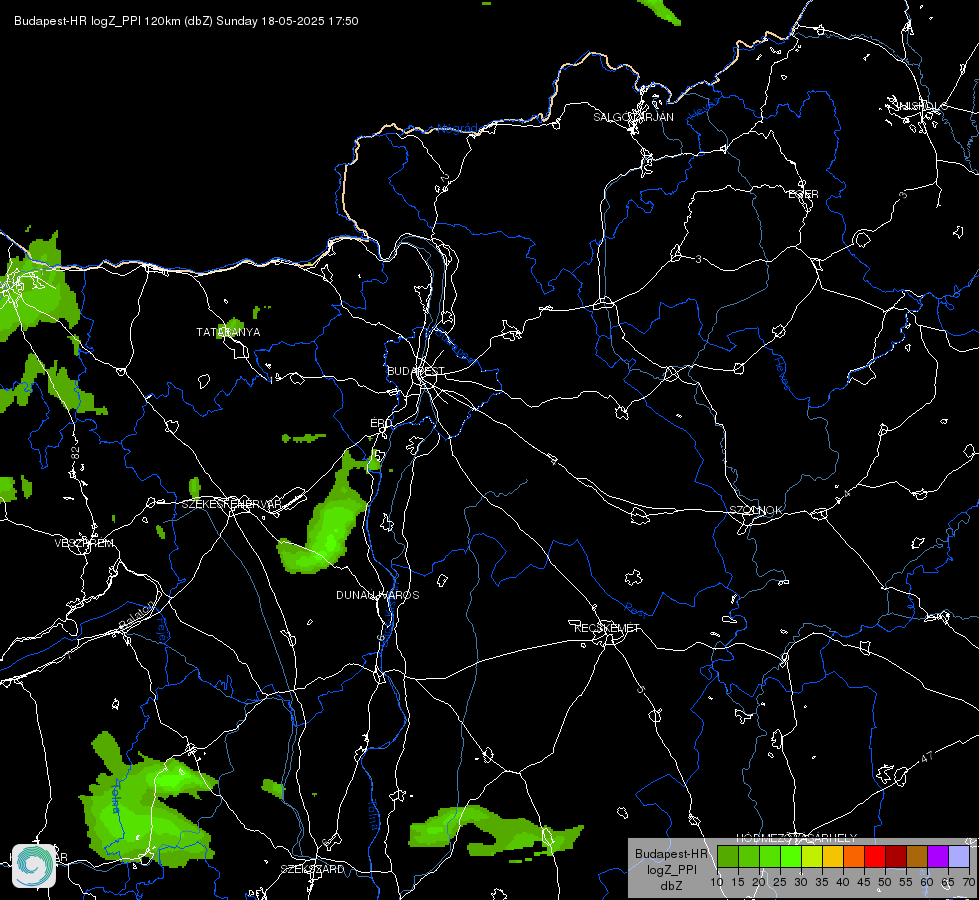The width and height of the screenshot is (979, 900).
Task: Click the road number 47 label
Action: (x=927, y=757)
